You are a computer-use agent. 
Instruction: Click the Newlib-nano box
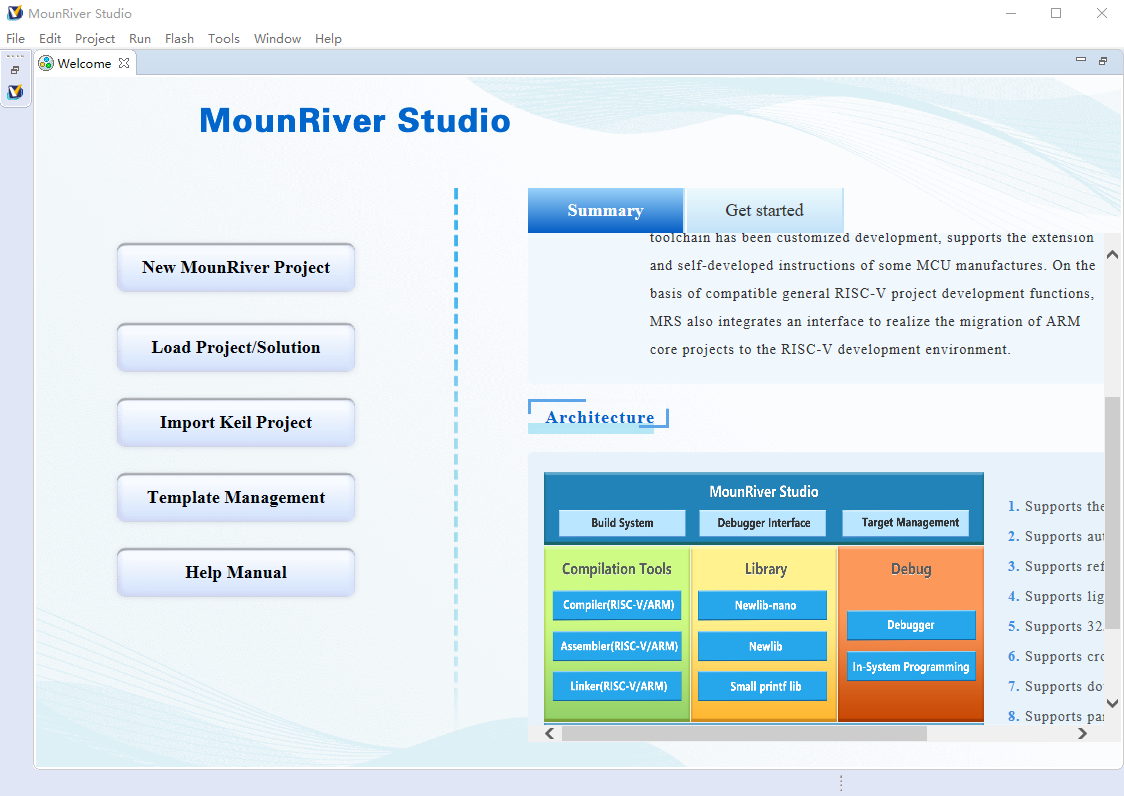coord(765,605)
